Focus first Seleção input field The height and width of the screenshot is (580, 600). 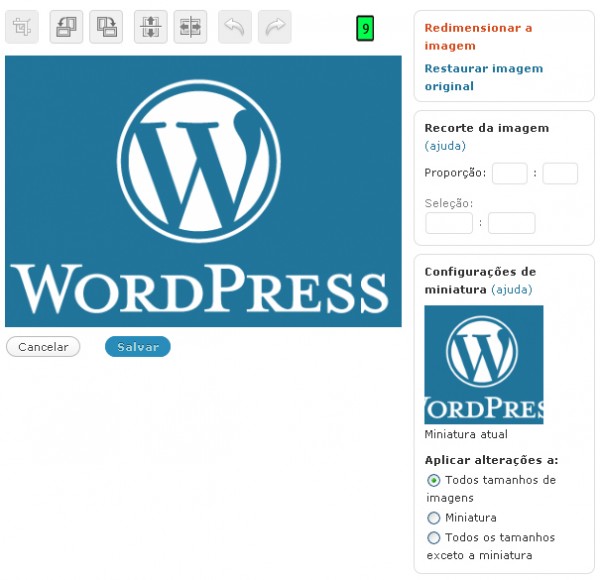click(449, 223)
